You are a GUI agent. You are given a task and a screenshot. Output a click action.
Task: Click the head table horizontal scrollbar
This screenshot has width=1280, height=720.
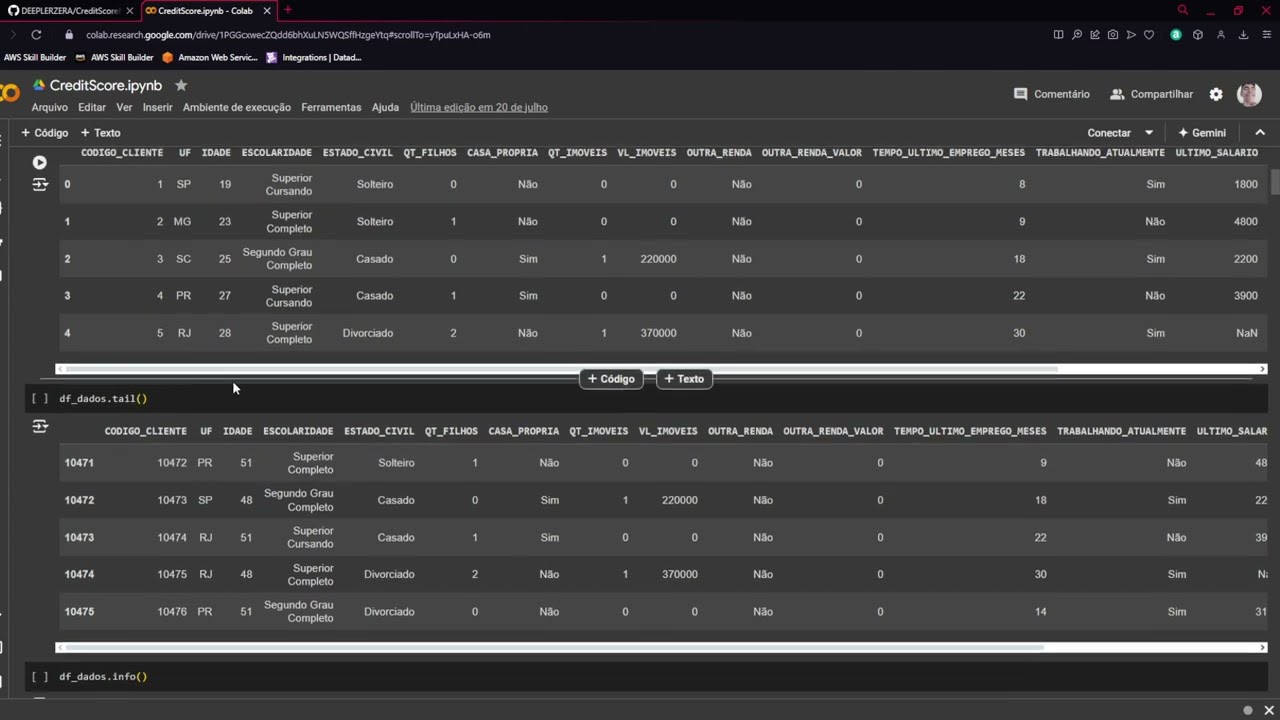click(x=560, y=369)
